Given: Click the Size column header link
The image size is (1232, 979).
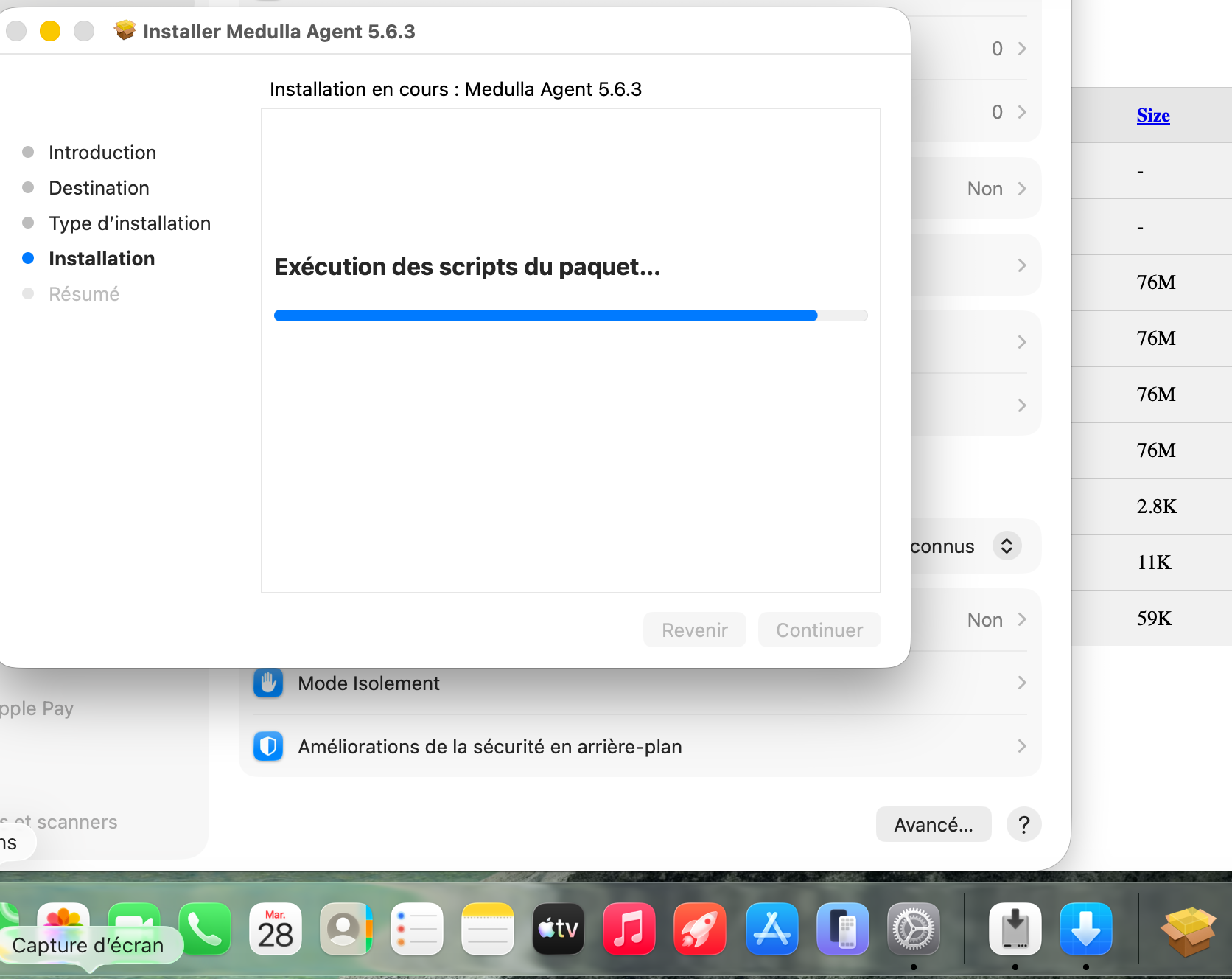Looking at the screenshot, I should [1153, 116].
